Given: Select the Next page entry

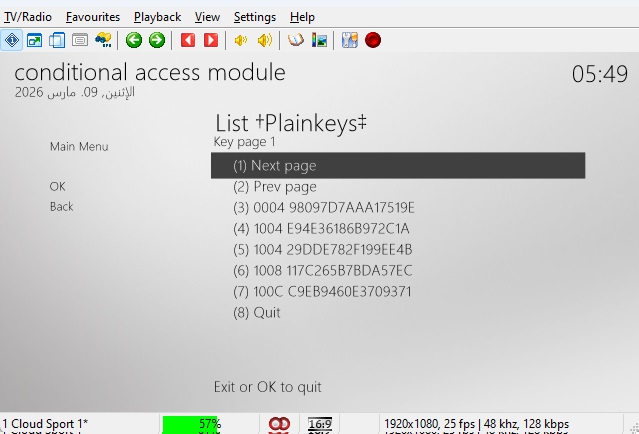Looking at the screenshot, I should (397, 166).
